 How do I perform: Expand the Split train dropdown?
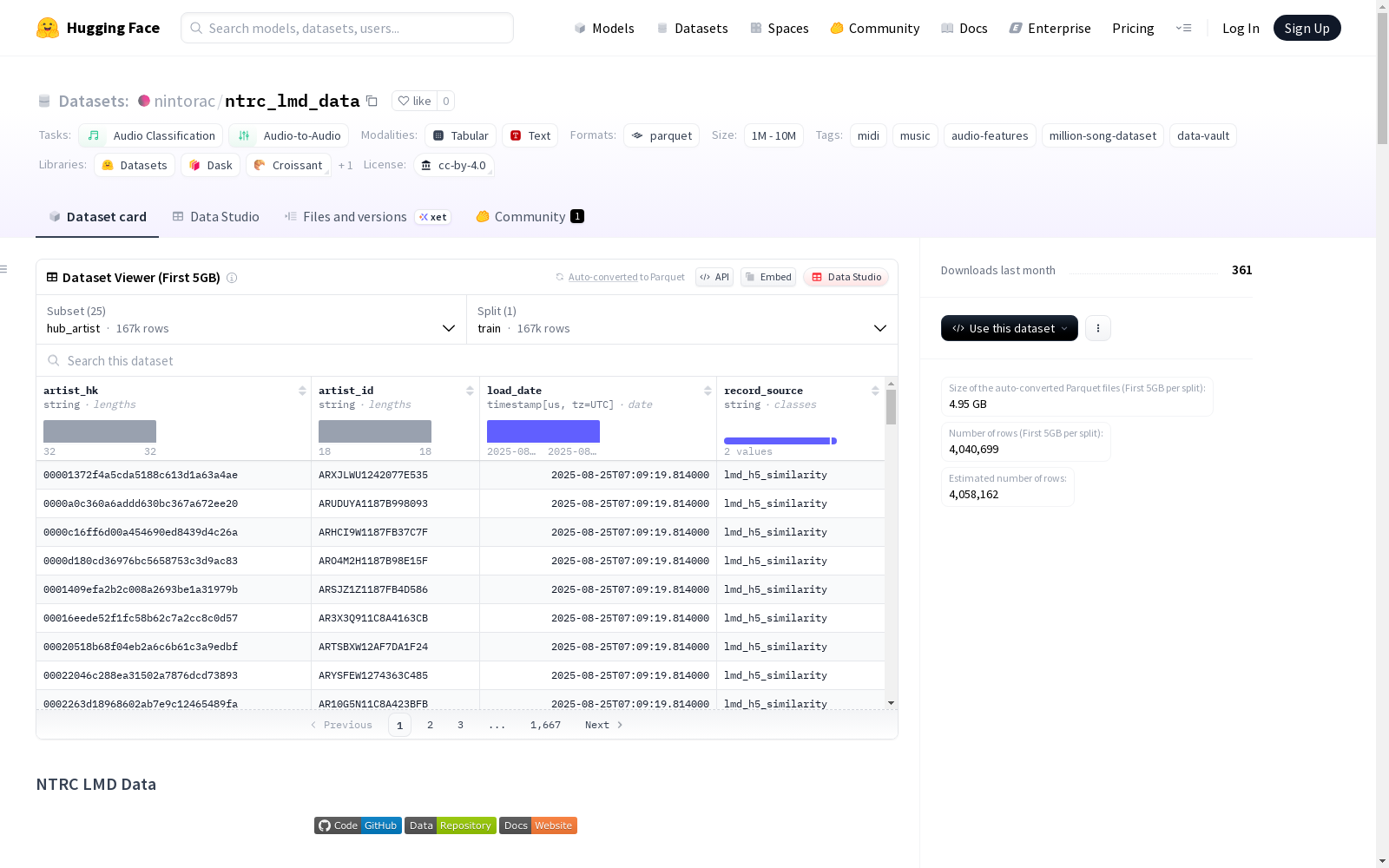[x=682, y=319]
